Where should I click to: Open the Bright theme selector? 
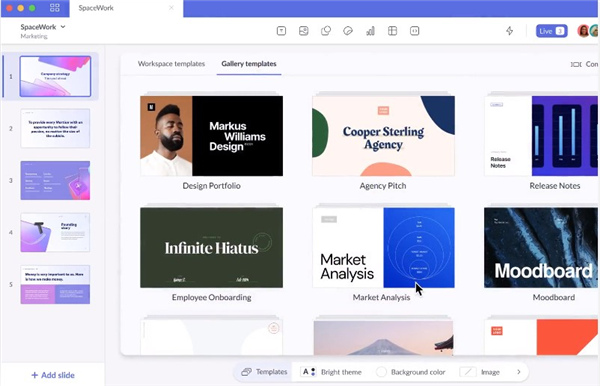tap(331, 372)
